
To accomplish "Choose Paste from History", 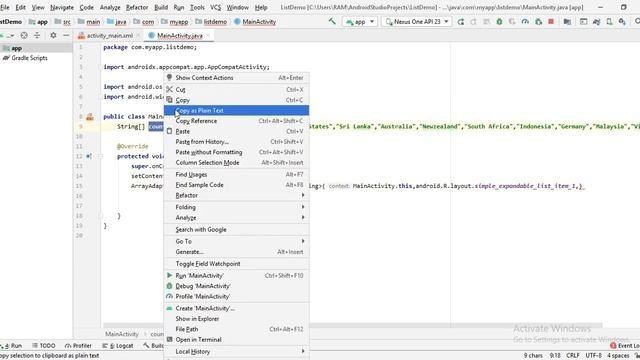I will (236, 142).
